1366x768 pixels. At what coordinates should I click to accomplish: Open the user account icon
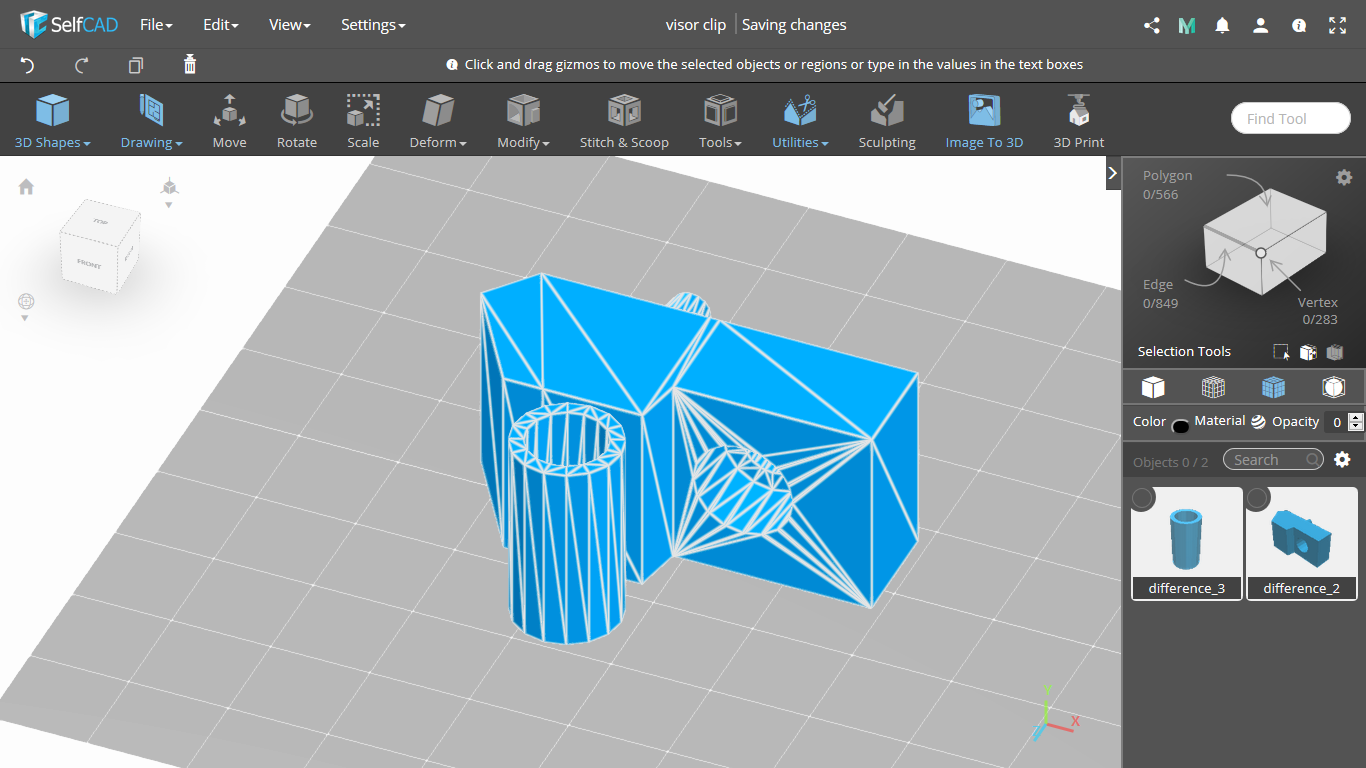(1261, 25)
